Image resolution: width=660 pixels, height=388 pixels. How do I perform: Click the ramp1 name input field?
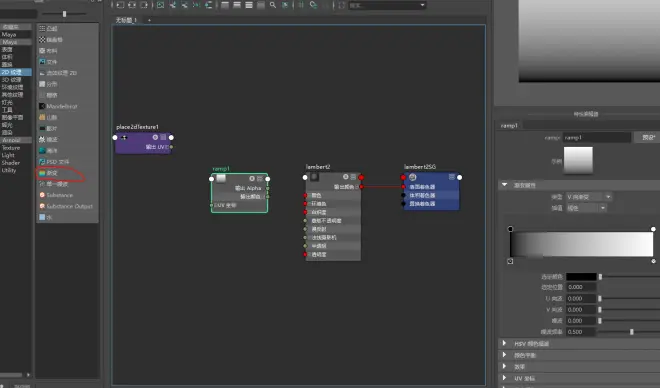coord(597,138)
